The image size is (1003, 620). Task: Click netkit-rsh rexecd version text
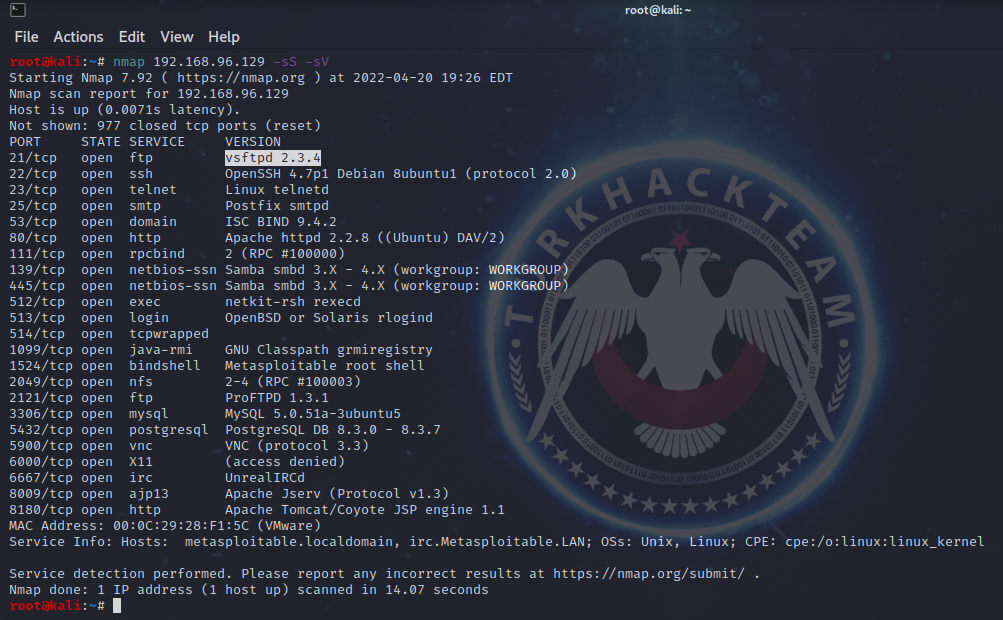292,302
